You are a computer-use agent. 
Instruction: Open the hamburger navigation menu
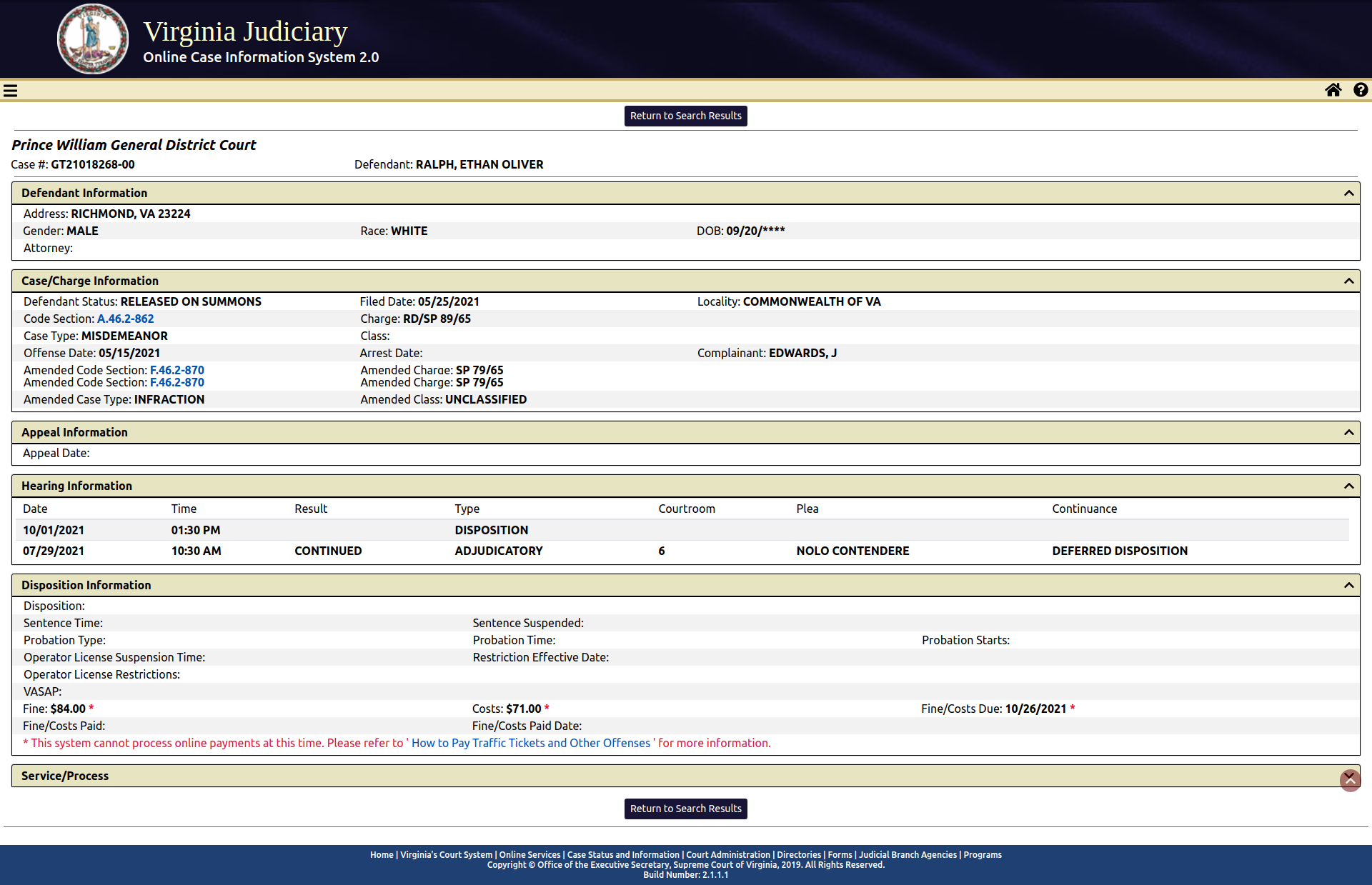coord(10,91)
